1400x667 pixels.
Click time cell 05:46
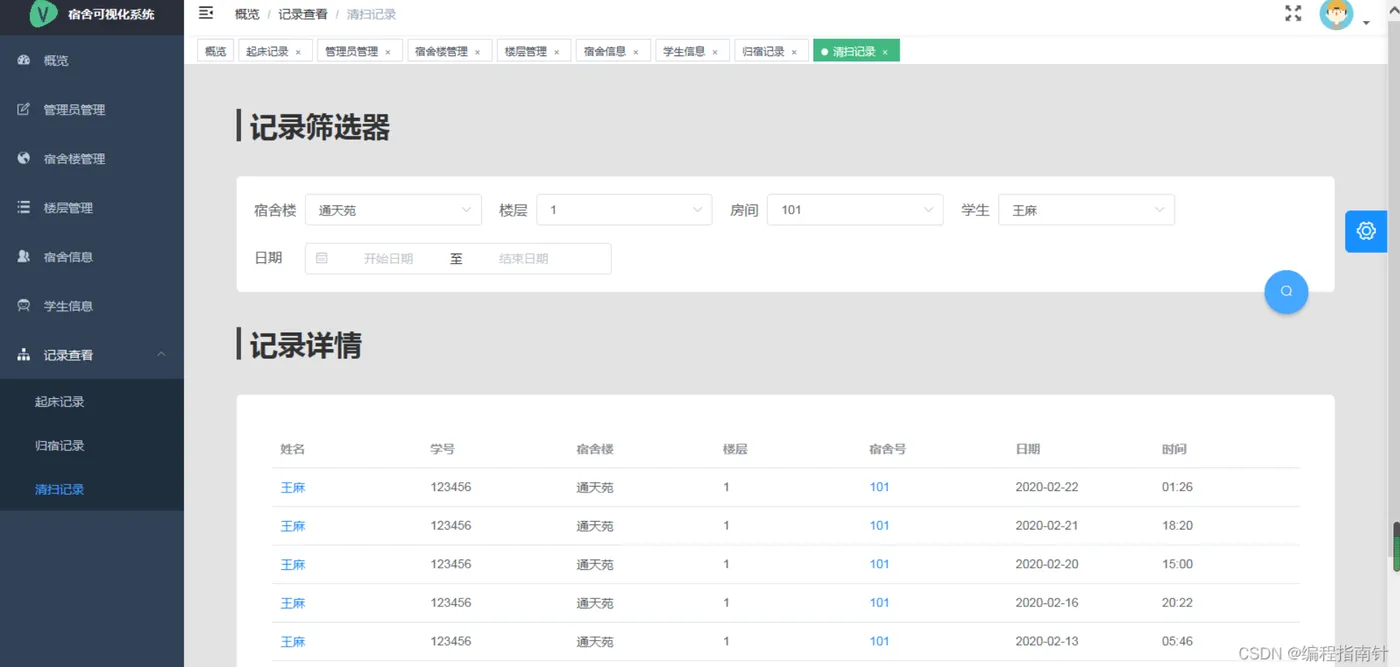1177,642
